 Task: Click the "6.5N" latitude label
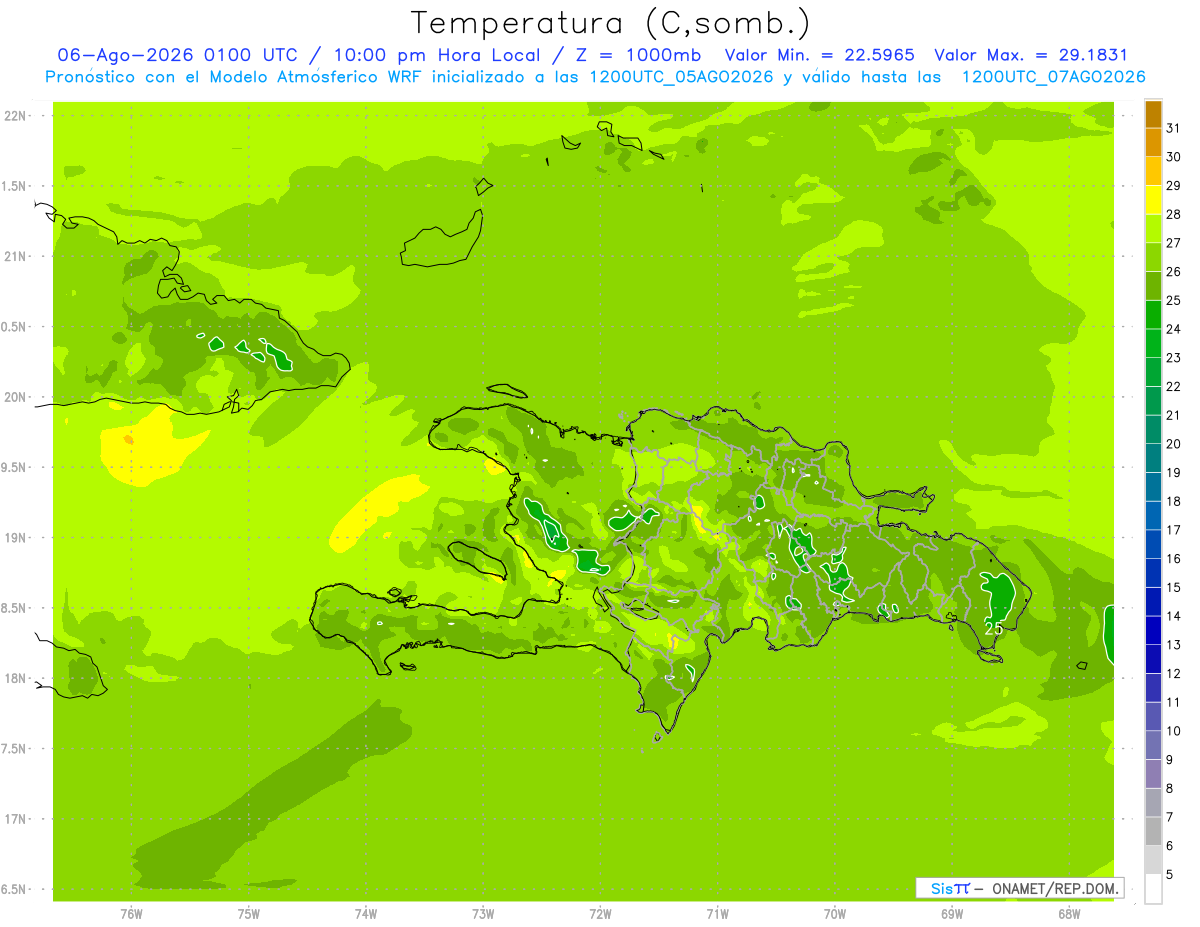pyautogui.click(x=15, y=890)
